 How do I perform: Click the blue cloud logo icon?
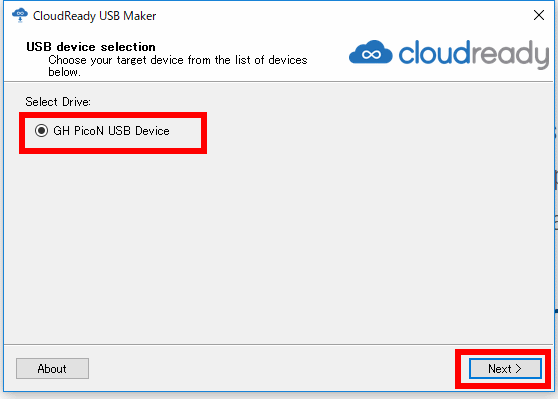coord(371,52)
